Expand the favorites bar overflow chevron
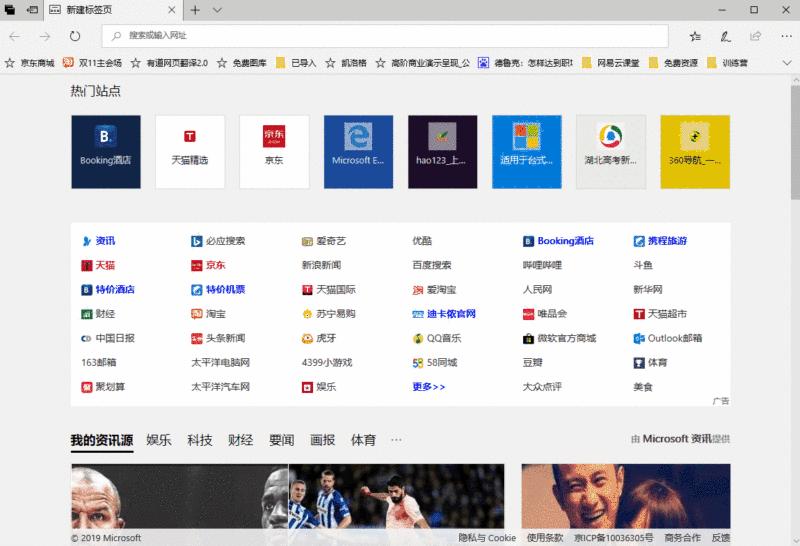Image resolution: width=800 pixels, height=546 pixels. pos(787,63)
